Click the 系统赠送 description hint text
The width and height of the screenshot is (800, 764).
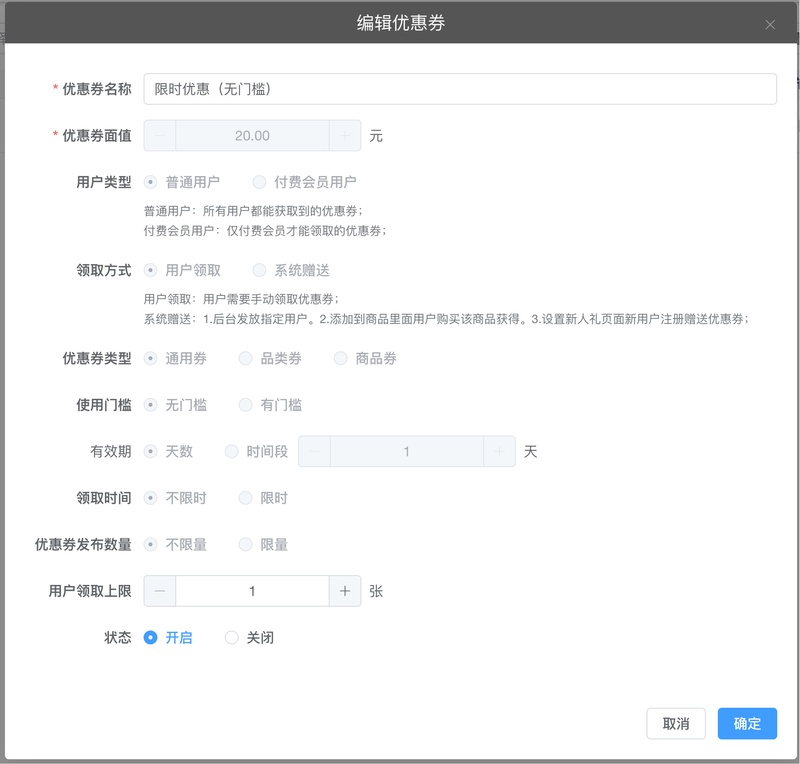(446, 319)
